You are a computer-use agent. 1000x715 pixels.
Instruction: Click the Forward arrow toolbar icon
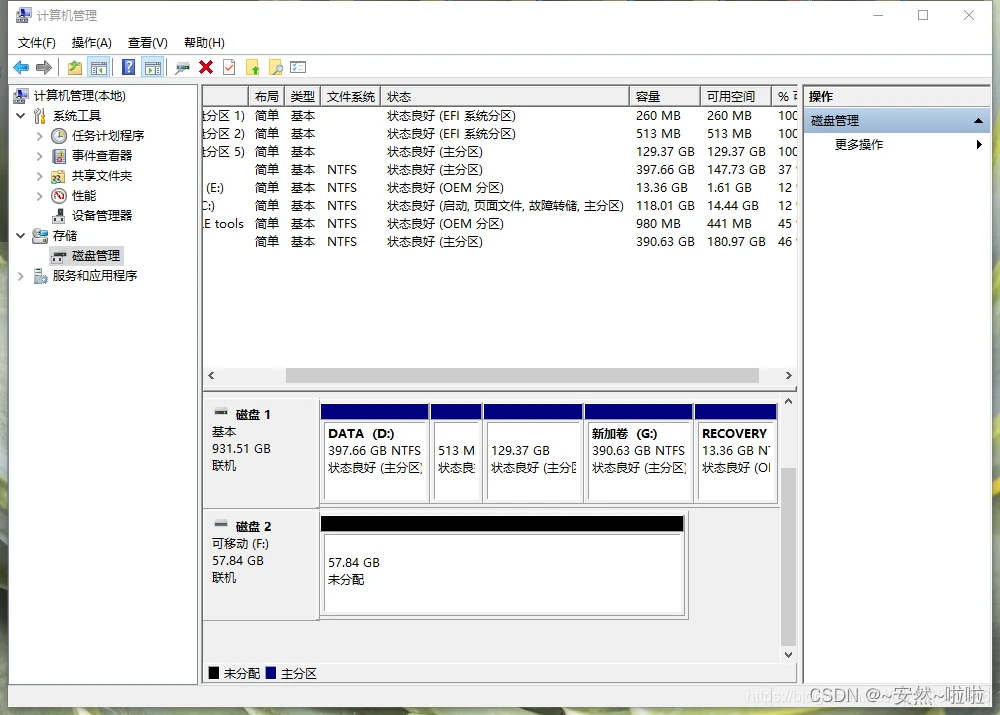click(x=44, y=67)
